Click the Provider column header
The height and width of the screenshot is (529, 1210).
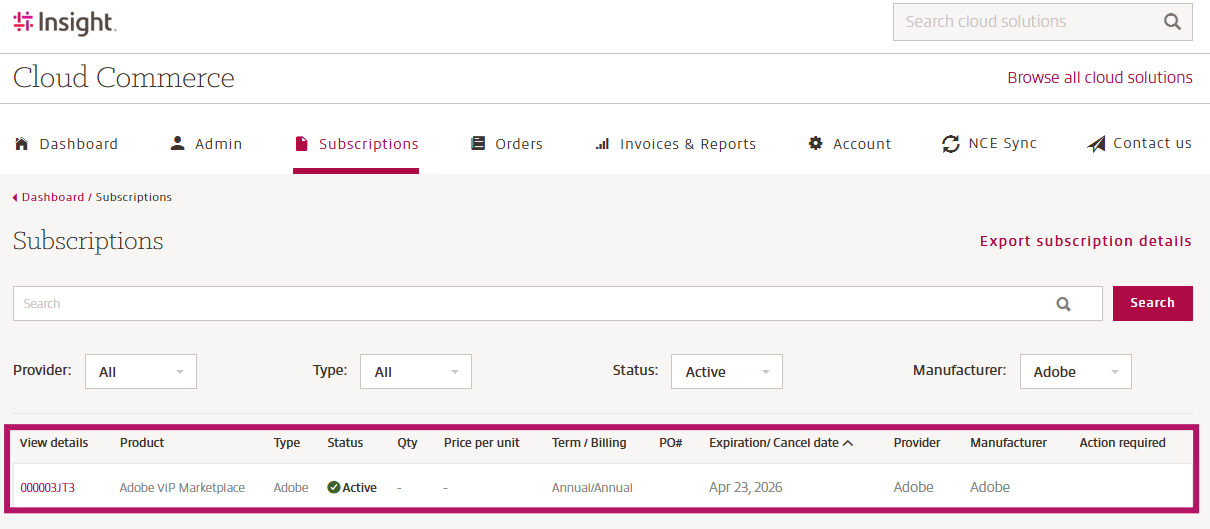(x=917, y=443)
